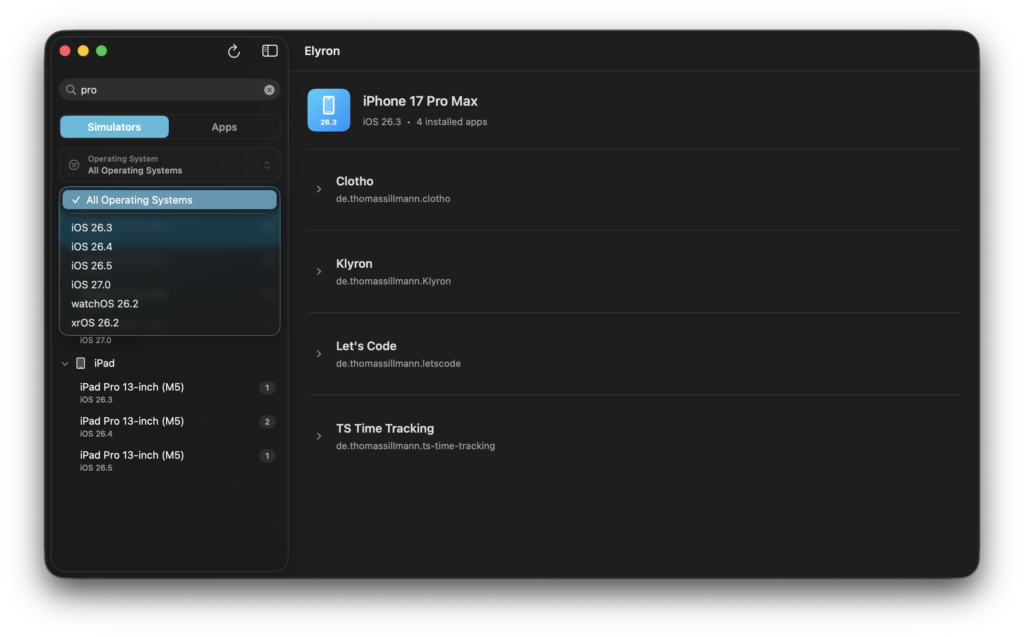
Task: Expand the Let's Code app row
Action: (x=319, y=354)
